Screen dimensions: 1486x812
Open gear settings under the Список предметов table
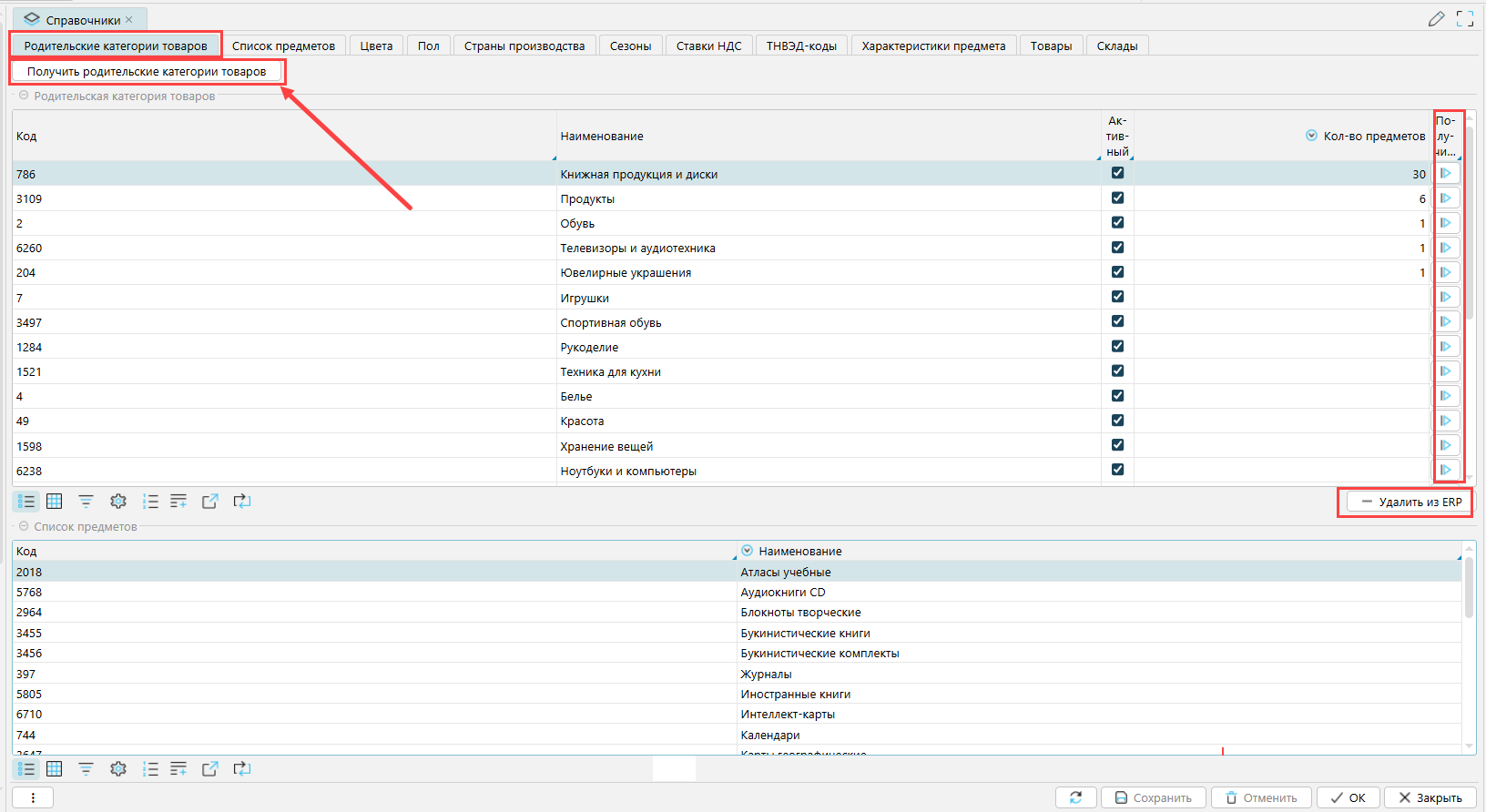(118, 769)
